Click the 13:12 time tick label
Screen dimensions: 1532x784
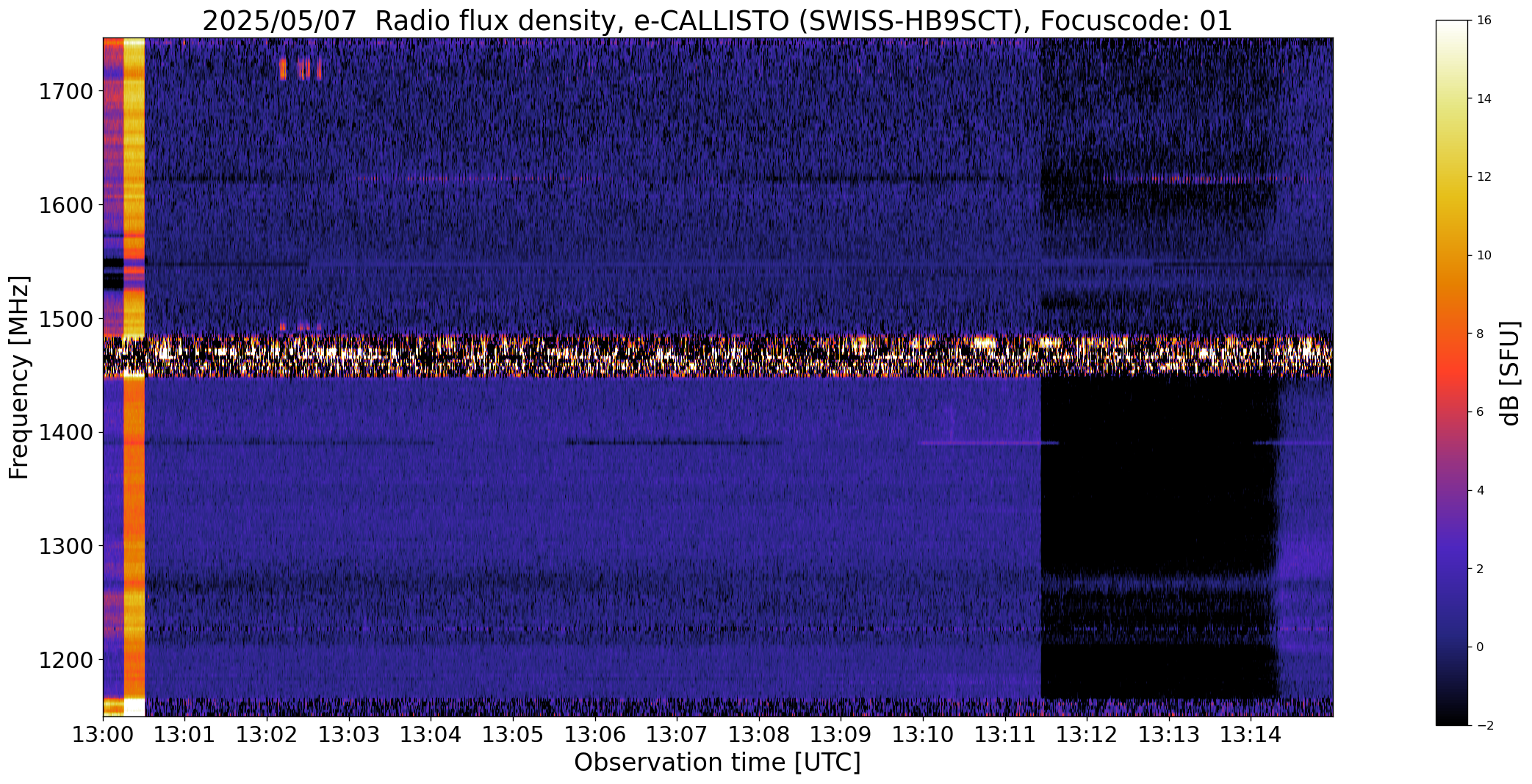[1087, 735]
